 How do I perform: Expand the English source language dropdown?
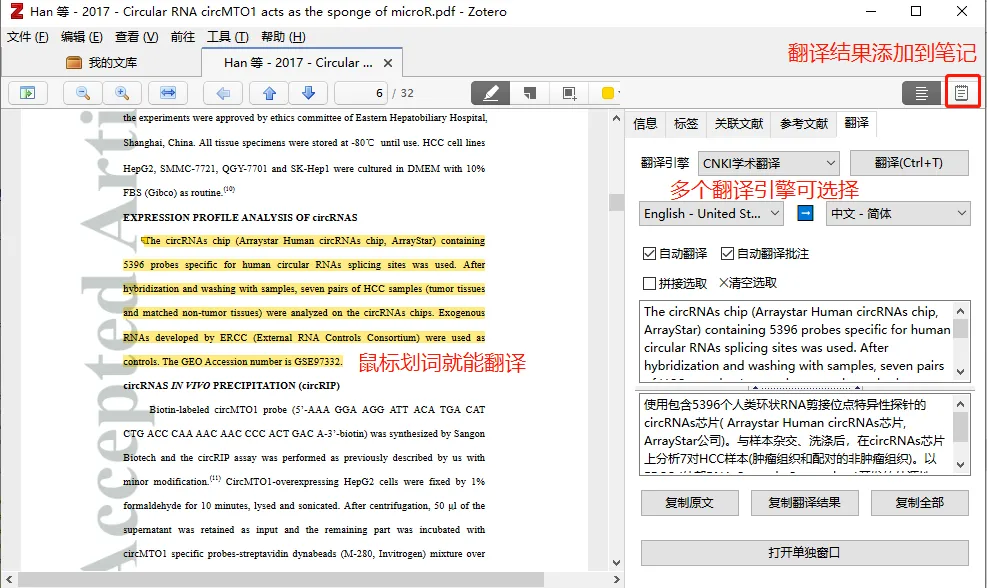click(711, 213)
